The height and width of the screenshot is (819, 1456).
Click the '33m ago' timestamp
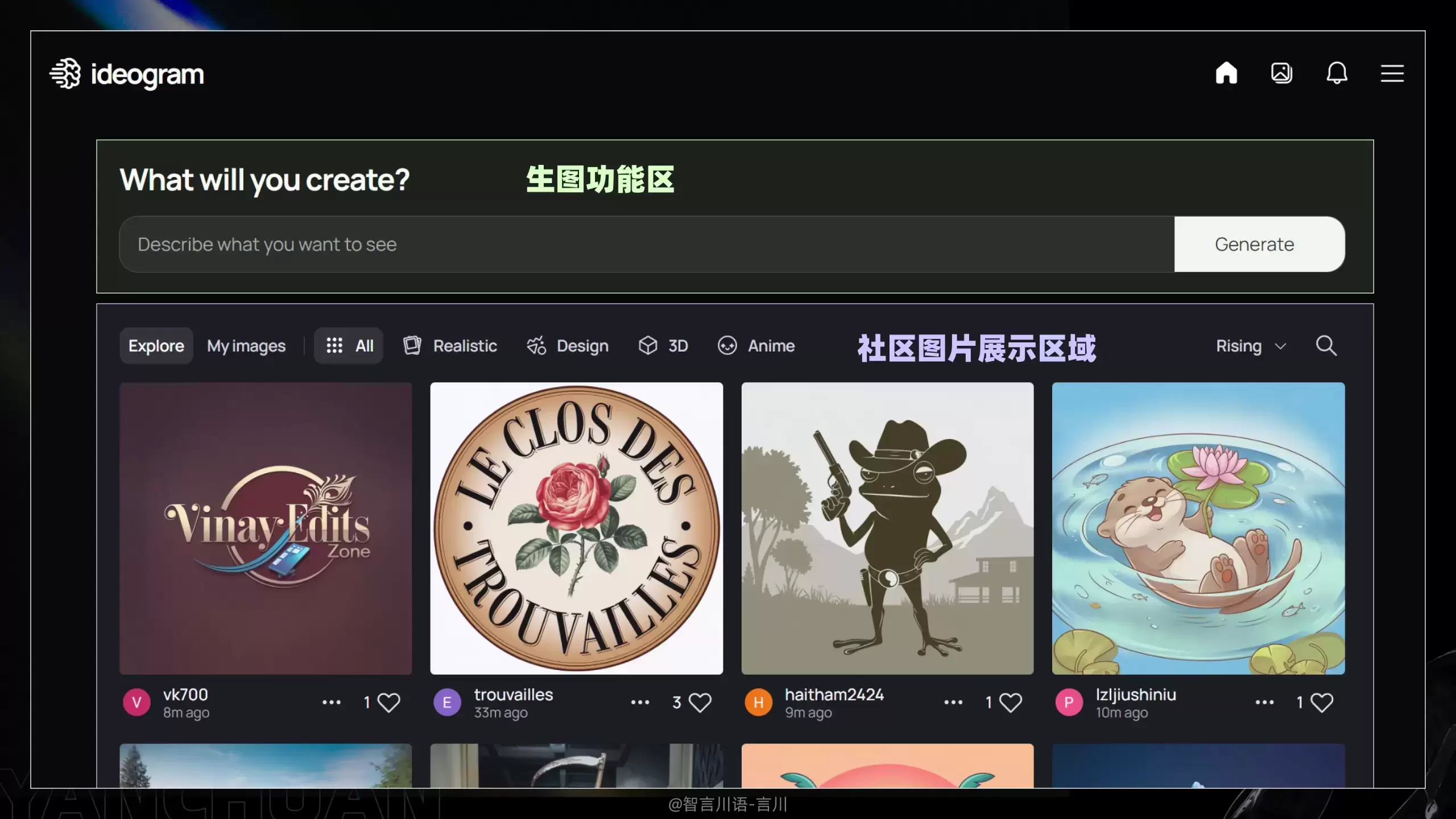[500, 713]
